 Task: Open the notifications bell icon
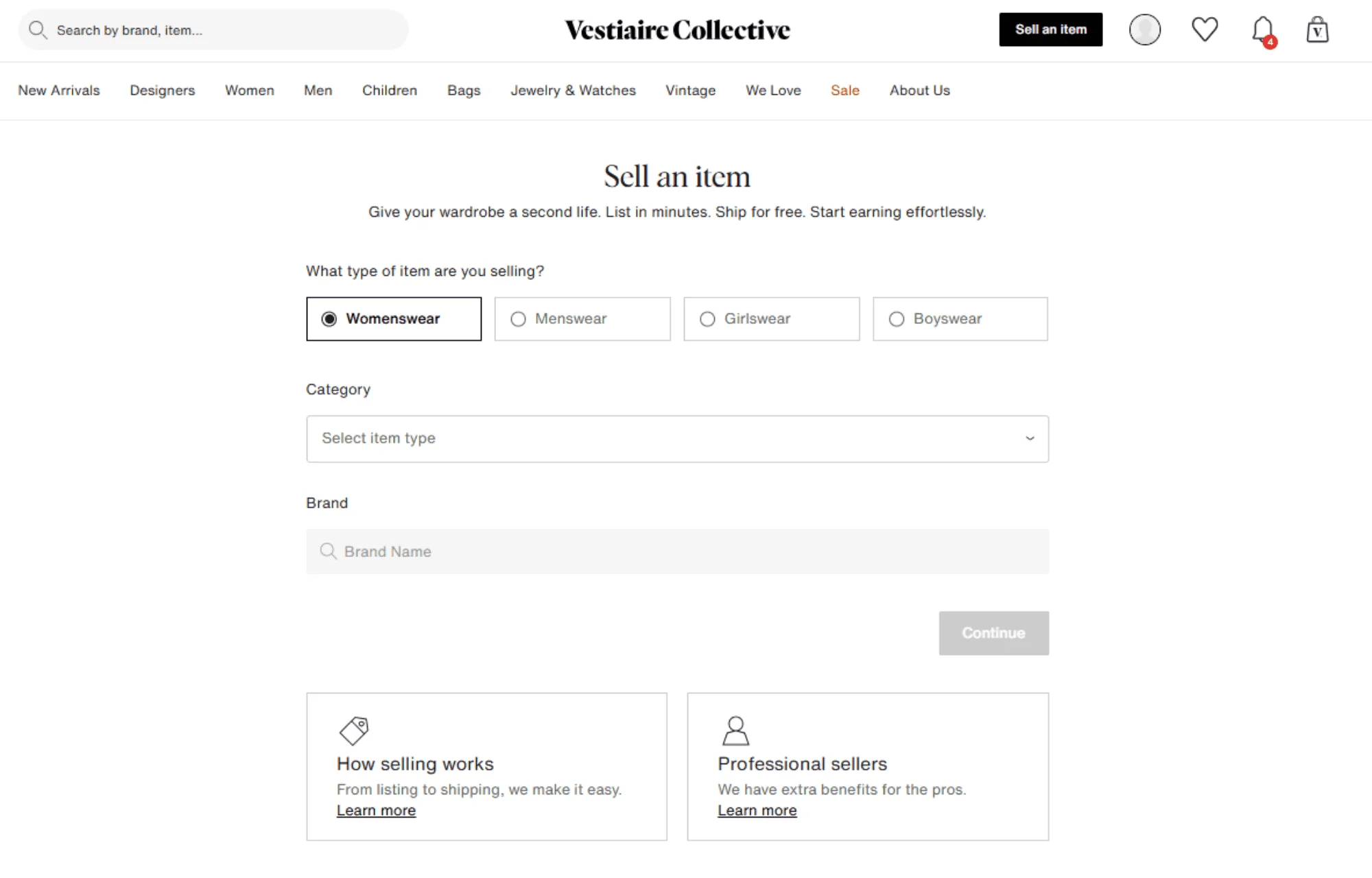point(1262,30)
